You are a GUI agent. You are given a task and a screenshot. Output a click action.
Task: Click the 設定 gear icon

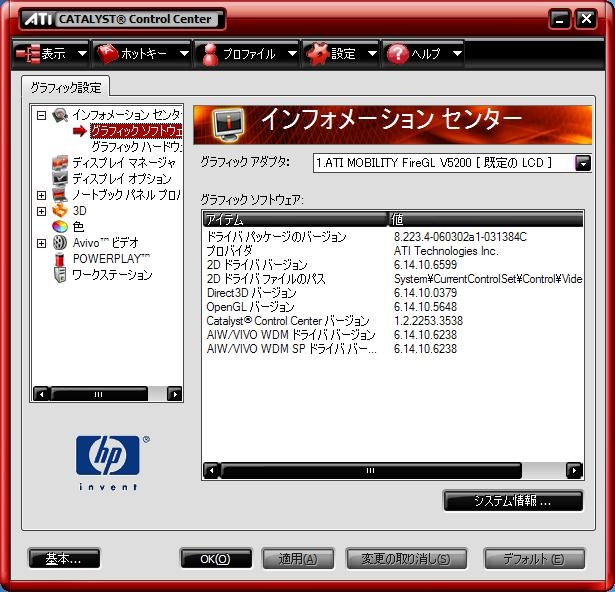coord(317,54)
